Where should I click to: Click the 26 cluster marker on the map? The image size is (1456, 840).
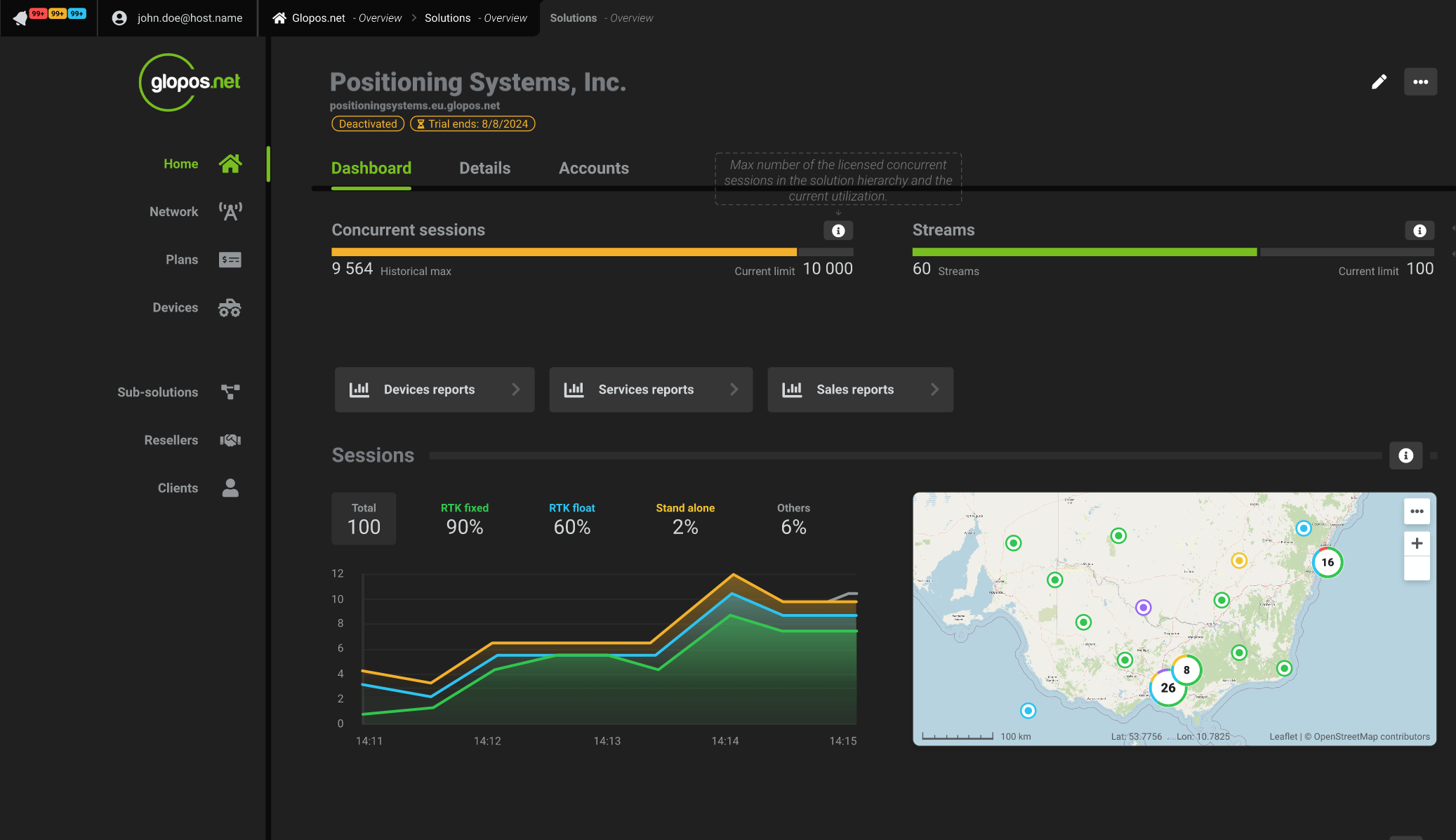pos(1167,688)
